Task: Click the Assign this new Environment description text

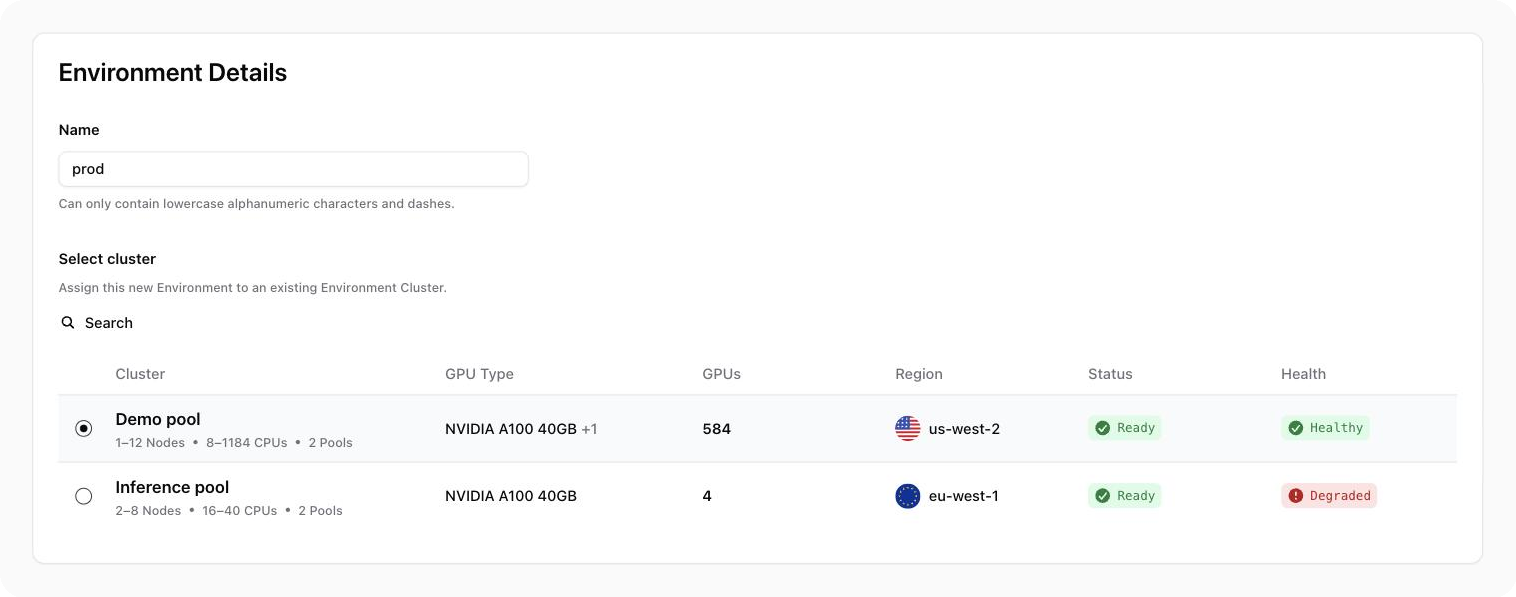Action: coord(252,288)
